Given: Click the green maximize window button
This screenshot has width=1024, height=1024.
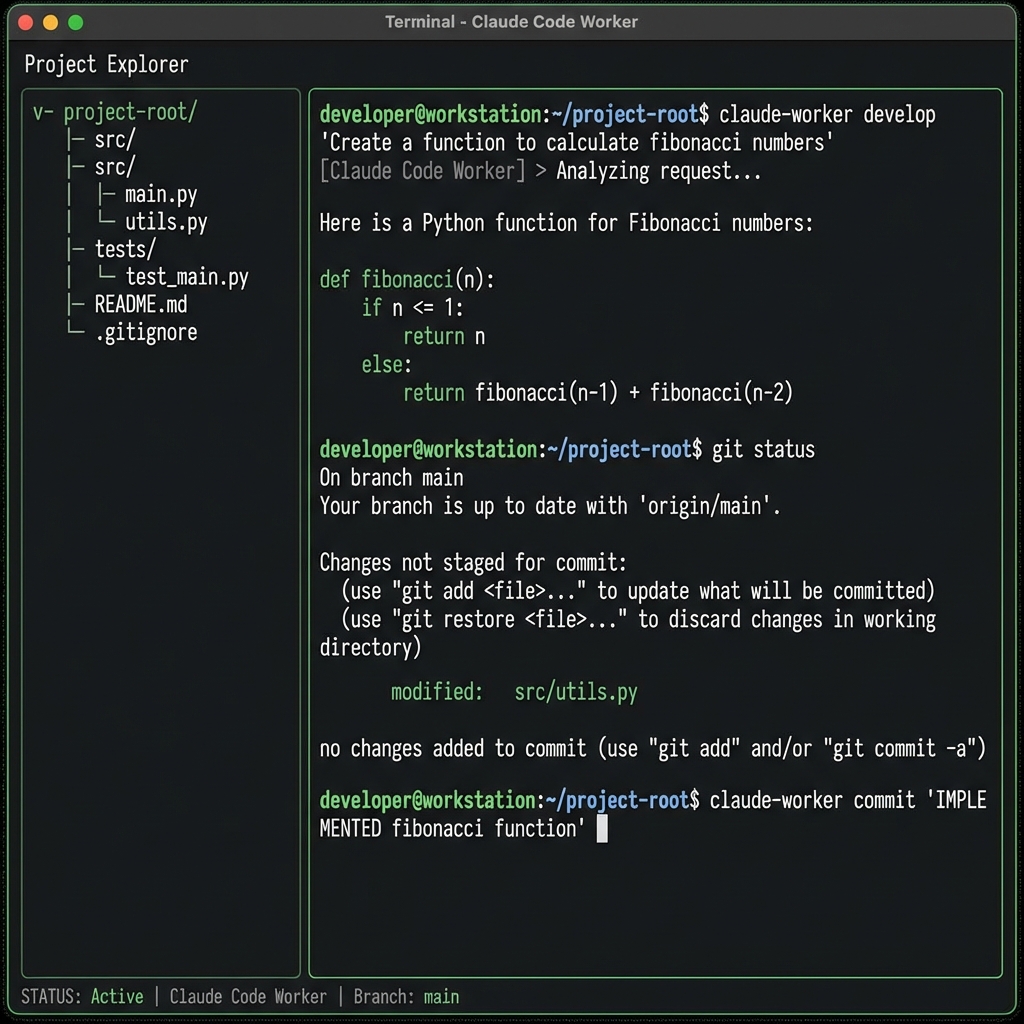Looking at the screenshot, I should [76, 22].
